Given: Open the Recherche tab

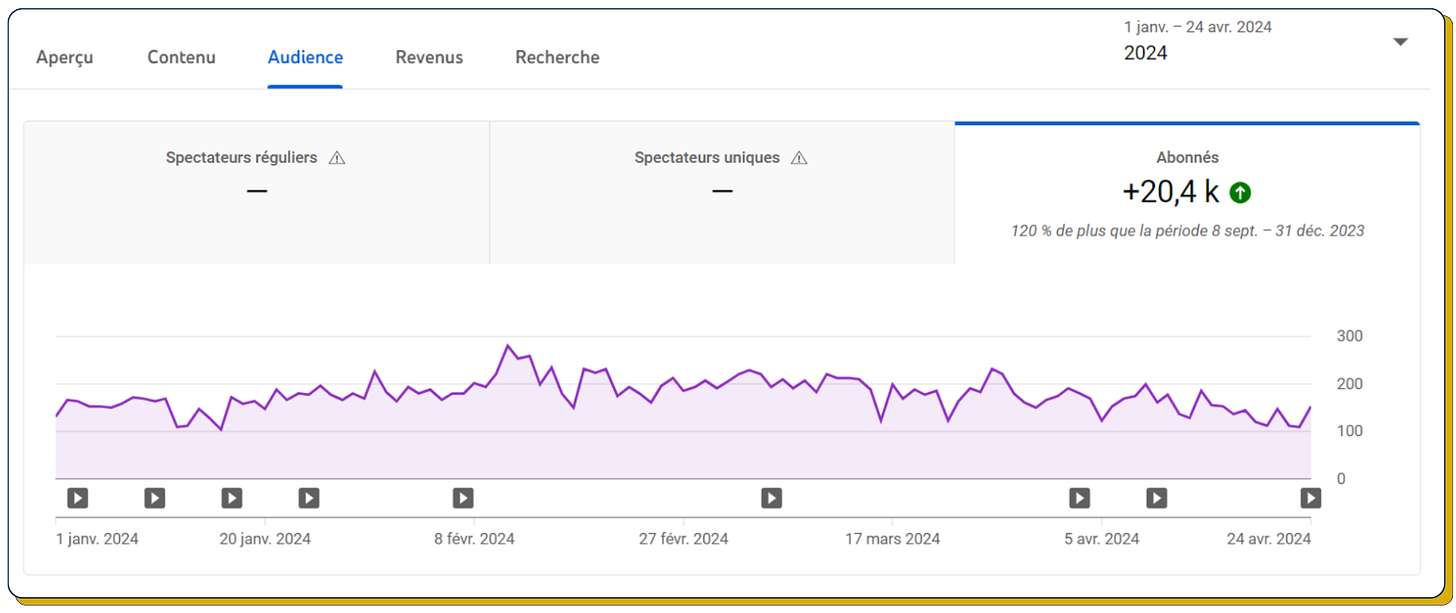Looking at the screenshot, I should point(557,57).
